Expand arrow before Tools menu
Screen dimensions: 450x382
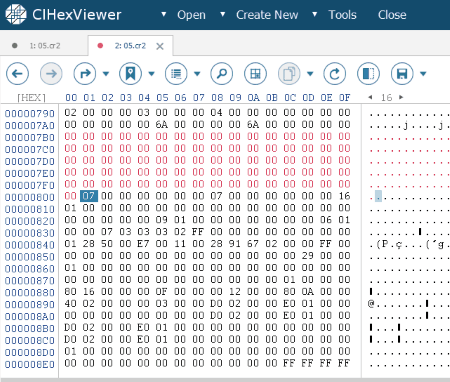315,14
